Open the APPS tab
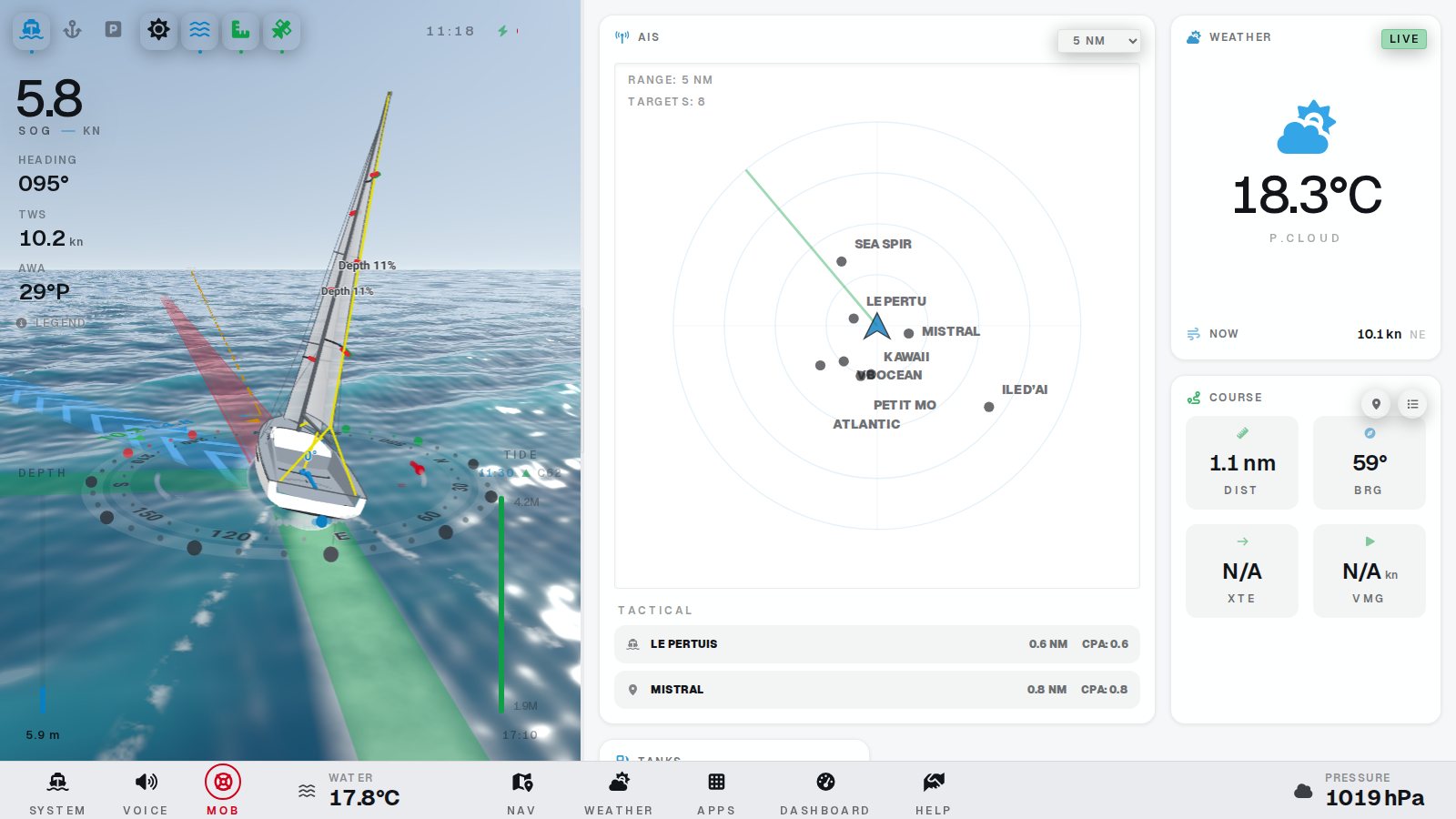The image size is (1456, 819). coord(716,792)
